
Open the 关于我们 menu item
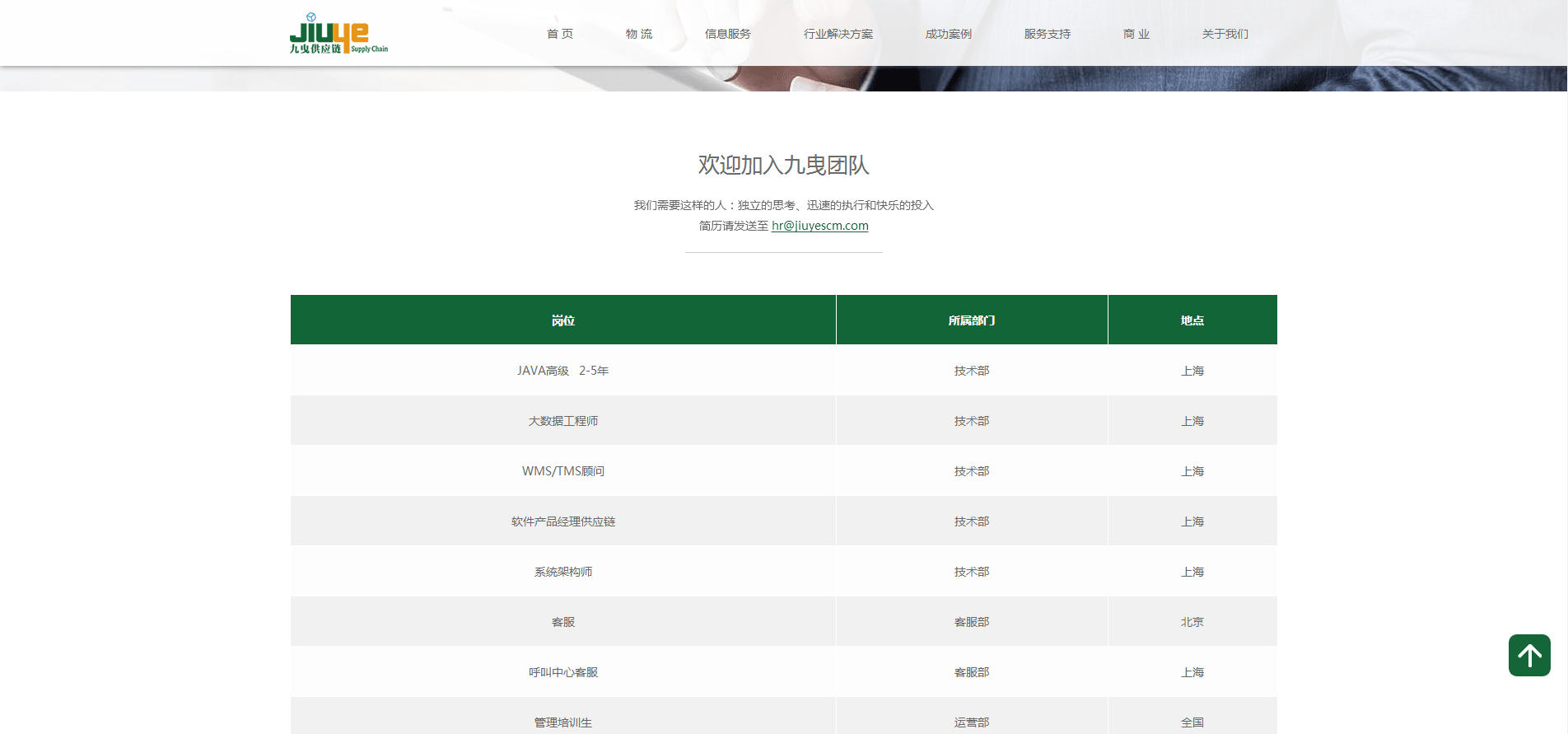1225,34
